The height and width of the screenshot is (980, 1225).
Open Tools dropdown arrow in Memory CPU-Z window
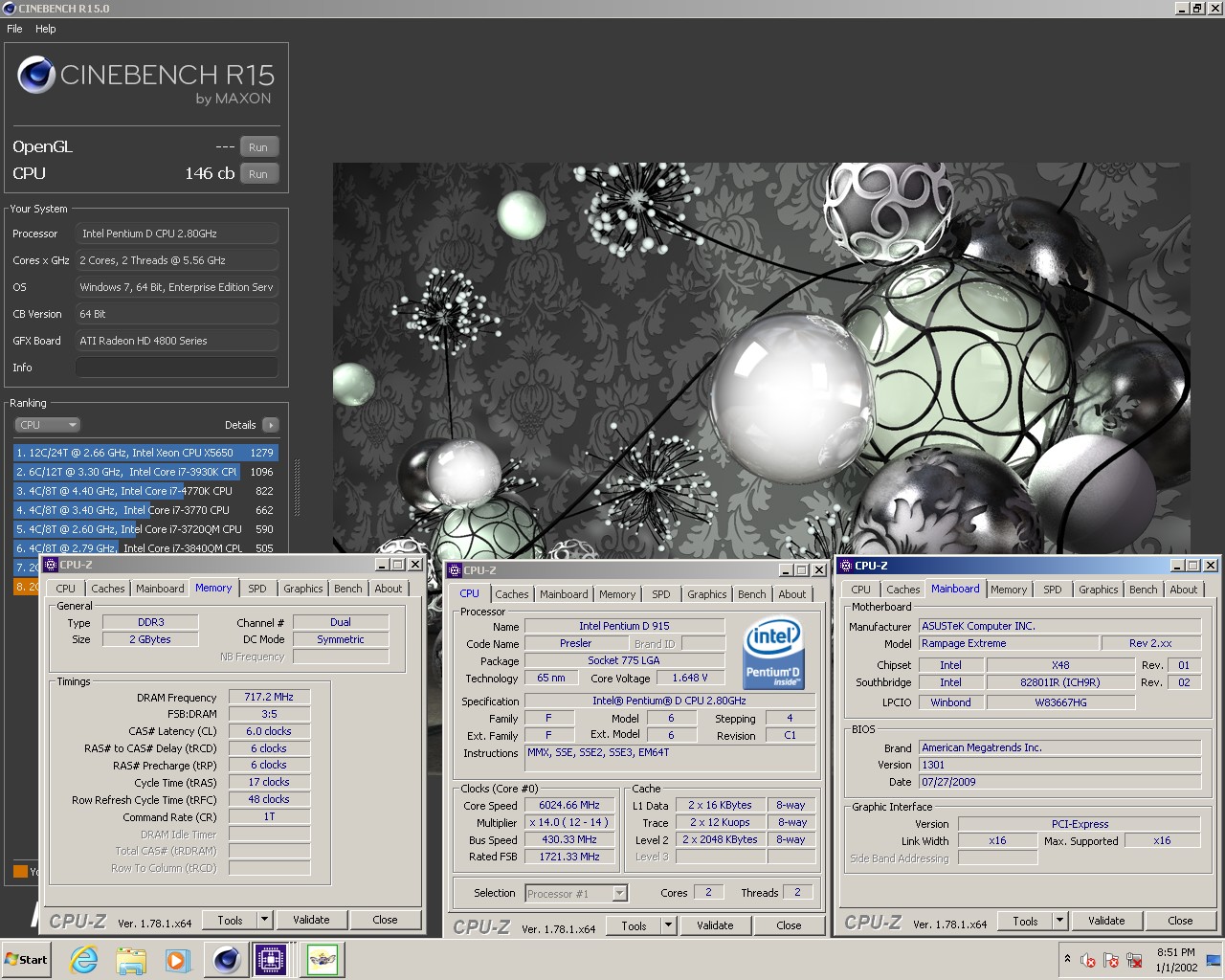pyautogui.click(x=265, y=920)
